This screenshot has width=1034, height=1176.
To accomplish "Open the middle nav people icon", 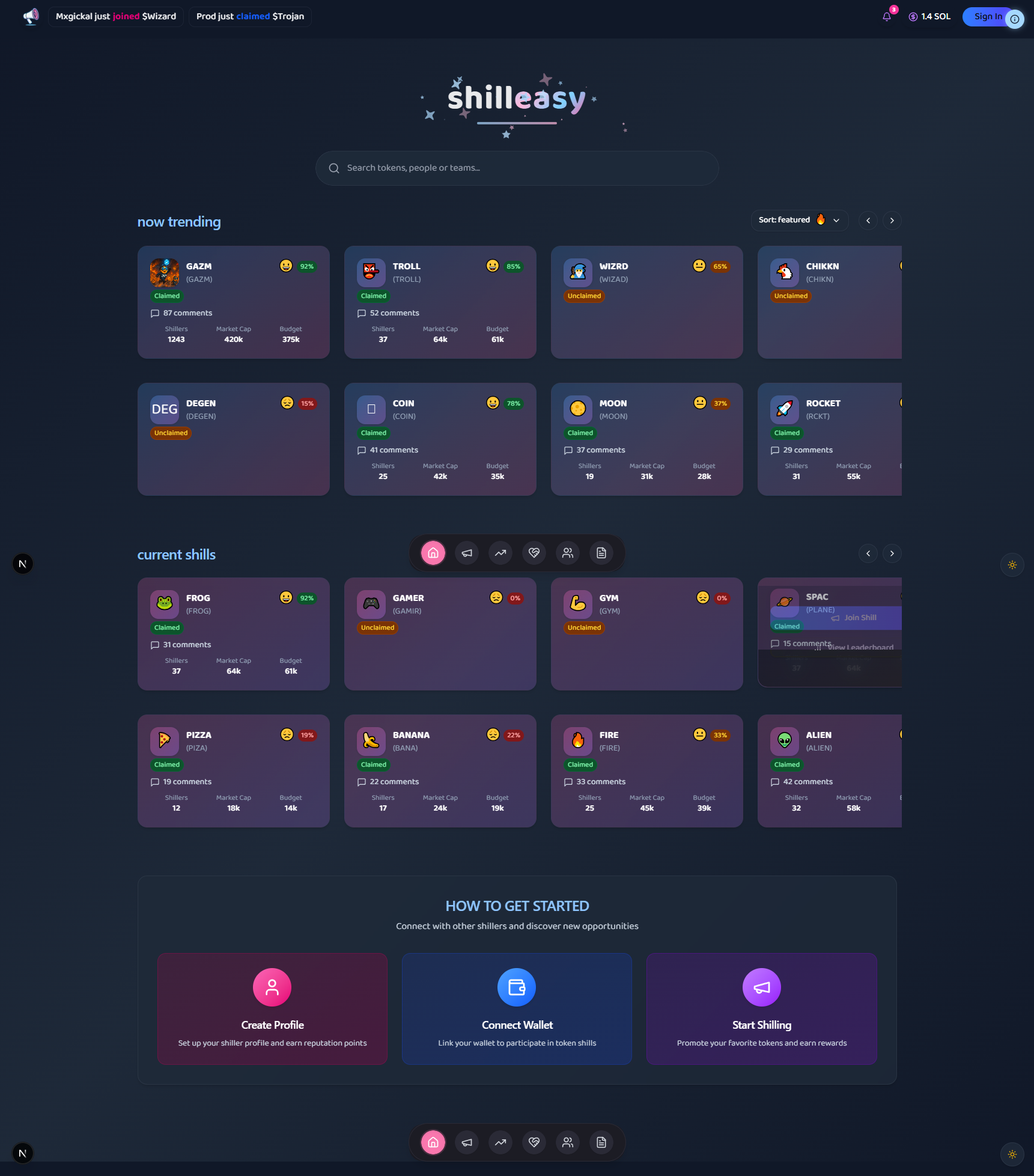I will (x=568, y=553).
